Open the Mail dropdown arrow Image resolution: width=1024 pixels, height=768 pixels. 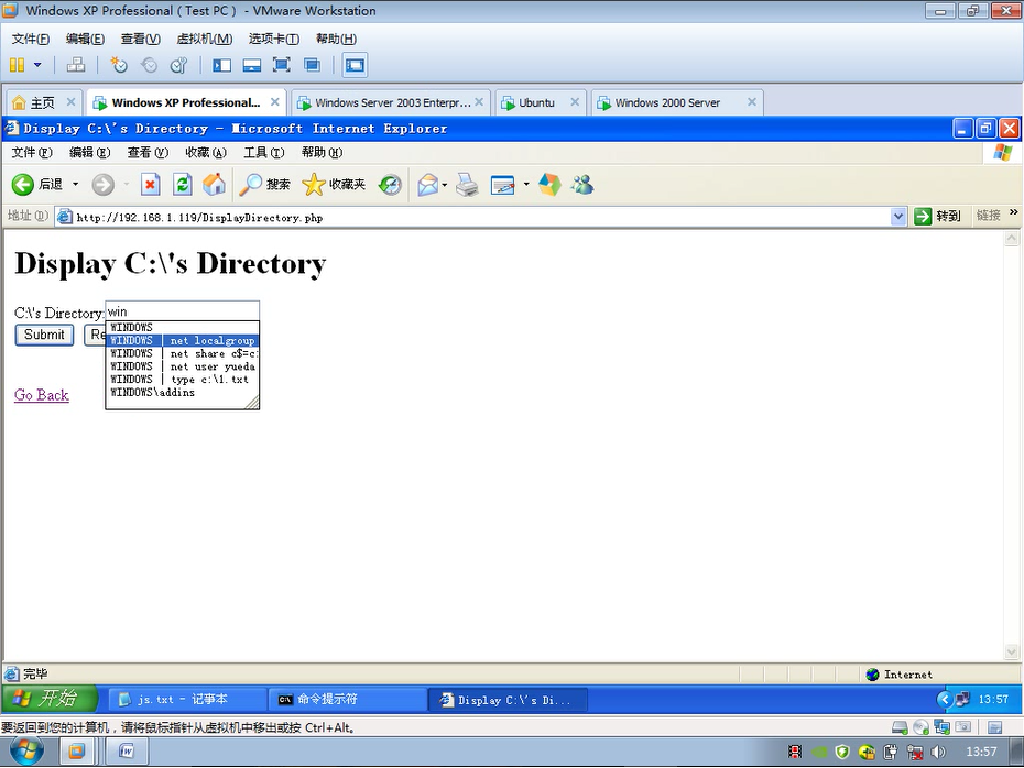(x=445, y=185)
